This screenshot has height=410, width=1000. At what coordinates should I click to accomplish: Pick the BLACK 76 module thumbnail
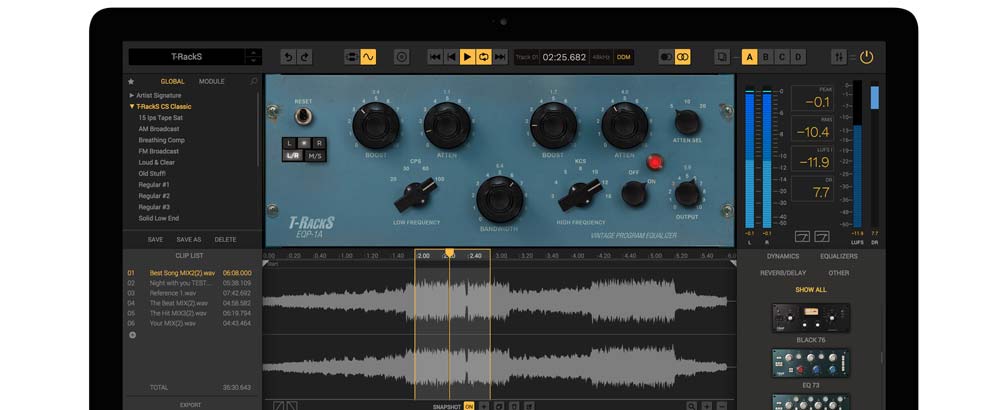point(811,318)
